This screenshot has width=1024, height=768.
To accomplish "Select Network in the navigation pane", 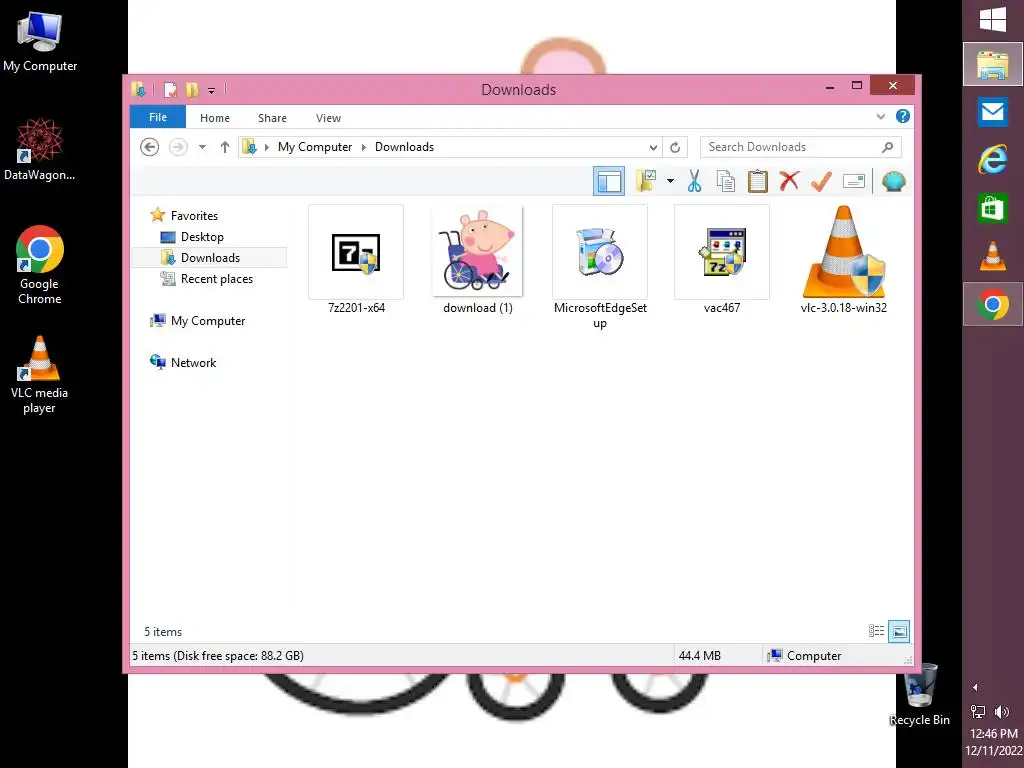I will [193, 362].
